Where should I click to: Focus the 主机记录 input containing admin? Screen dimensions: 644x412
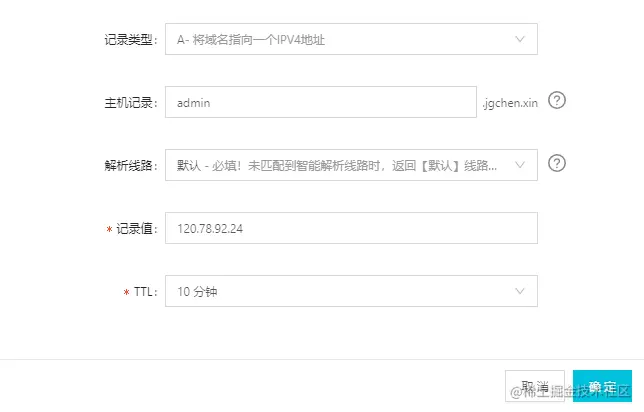pyautogui.click(x=321, y=102)
